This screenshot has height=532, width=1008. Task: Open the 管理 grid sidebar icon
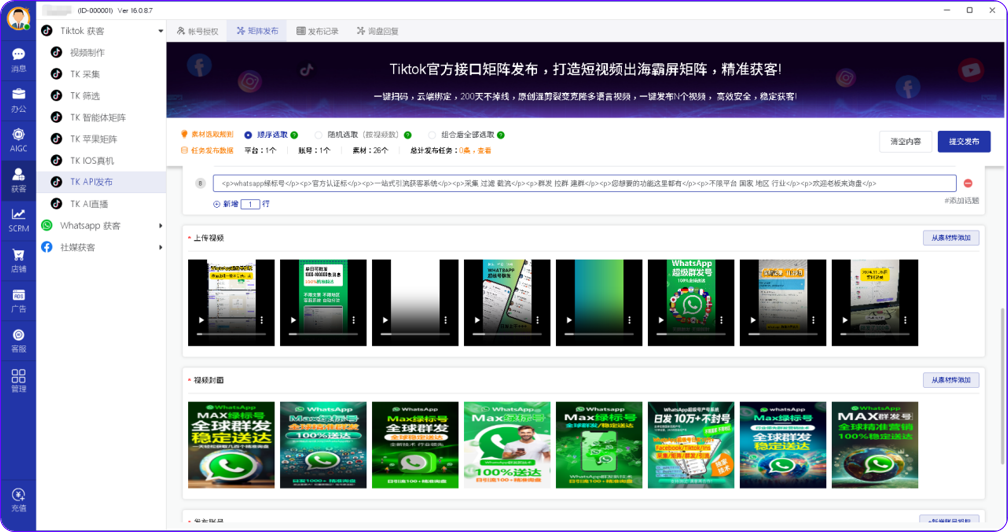coord(19,380)
